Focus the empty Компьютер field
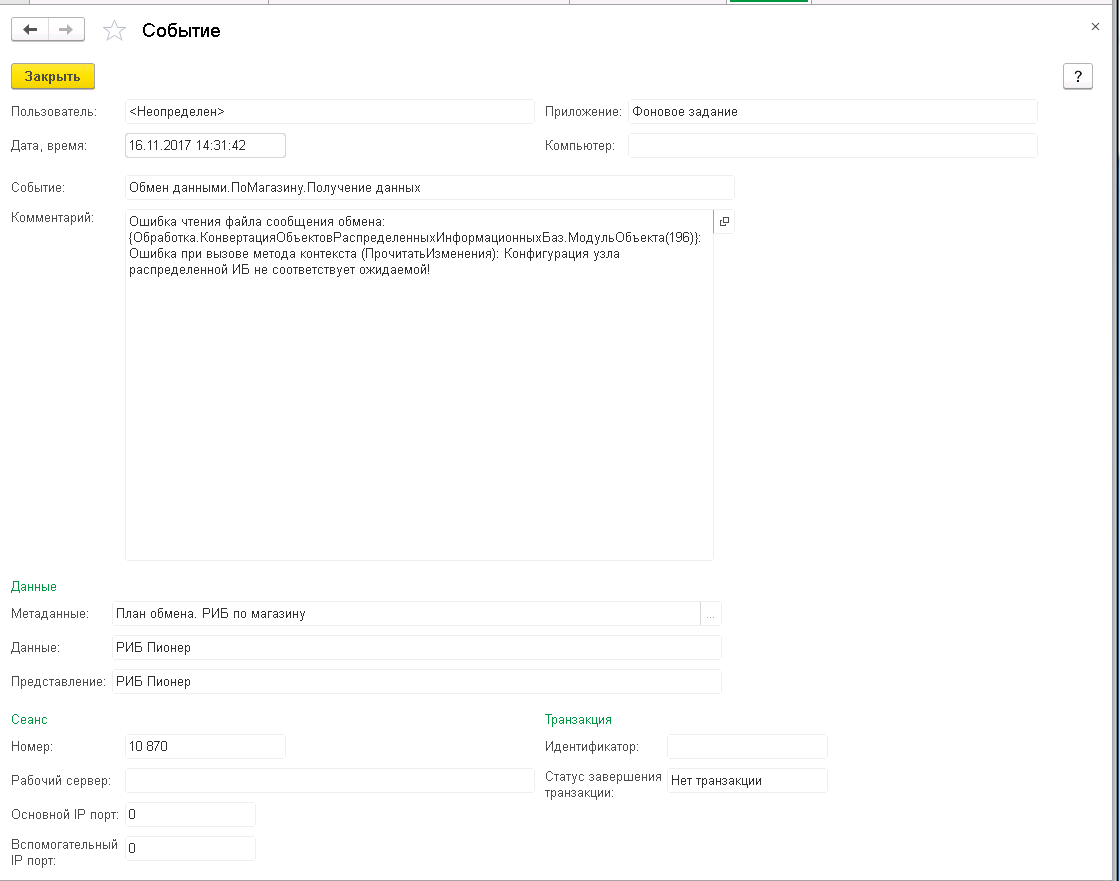The width and height of the screenshot is (1120, 881). click(832, 146)
